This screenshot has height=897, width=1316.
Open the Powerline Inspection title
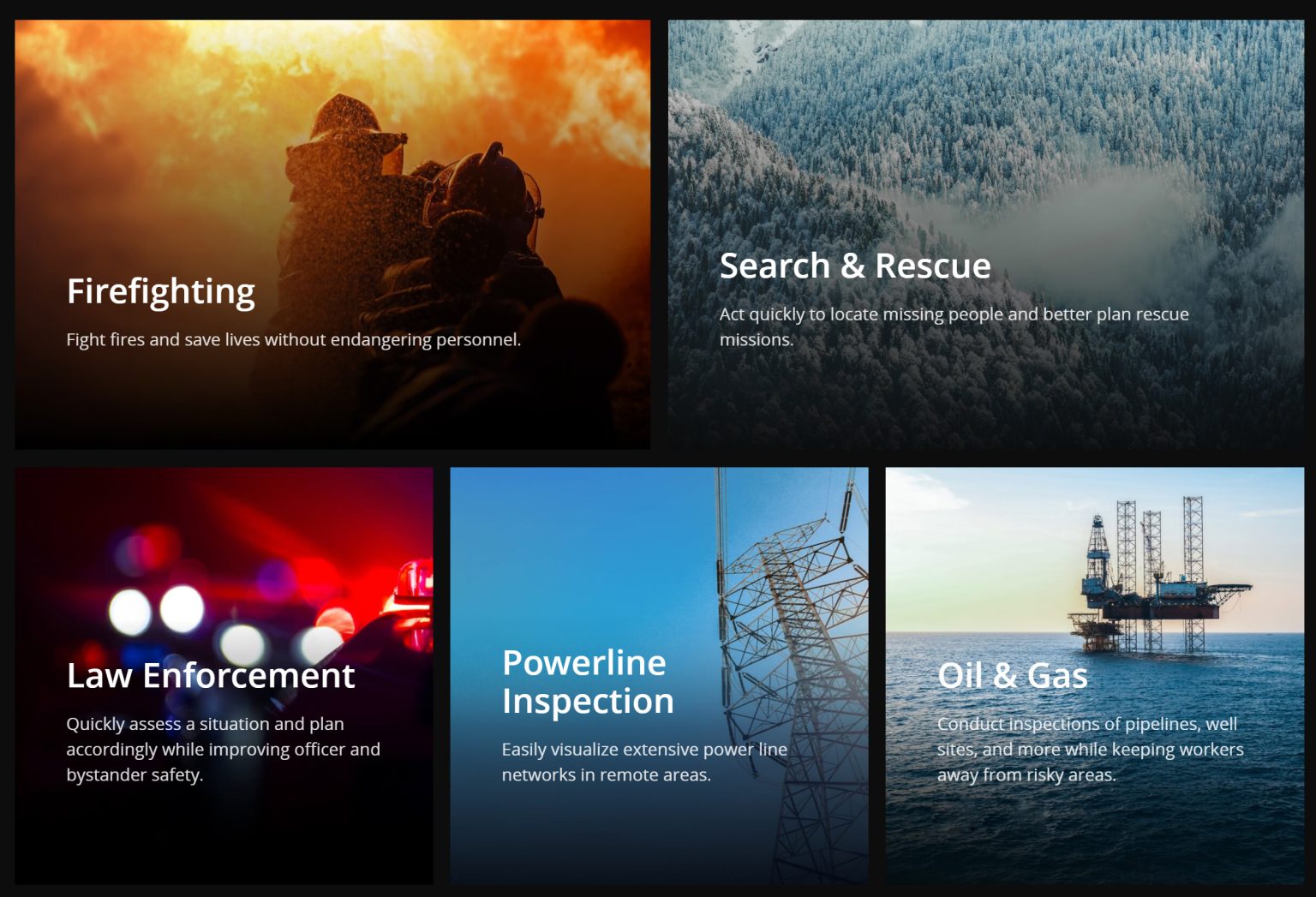pyautogui.click(x=588, y=682)
